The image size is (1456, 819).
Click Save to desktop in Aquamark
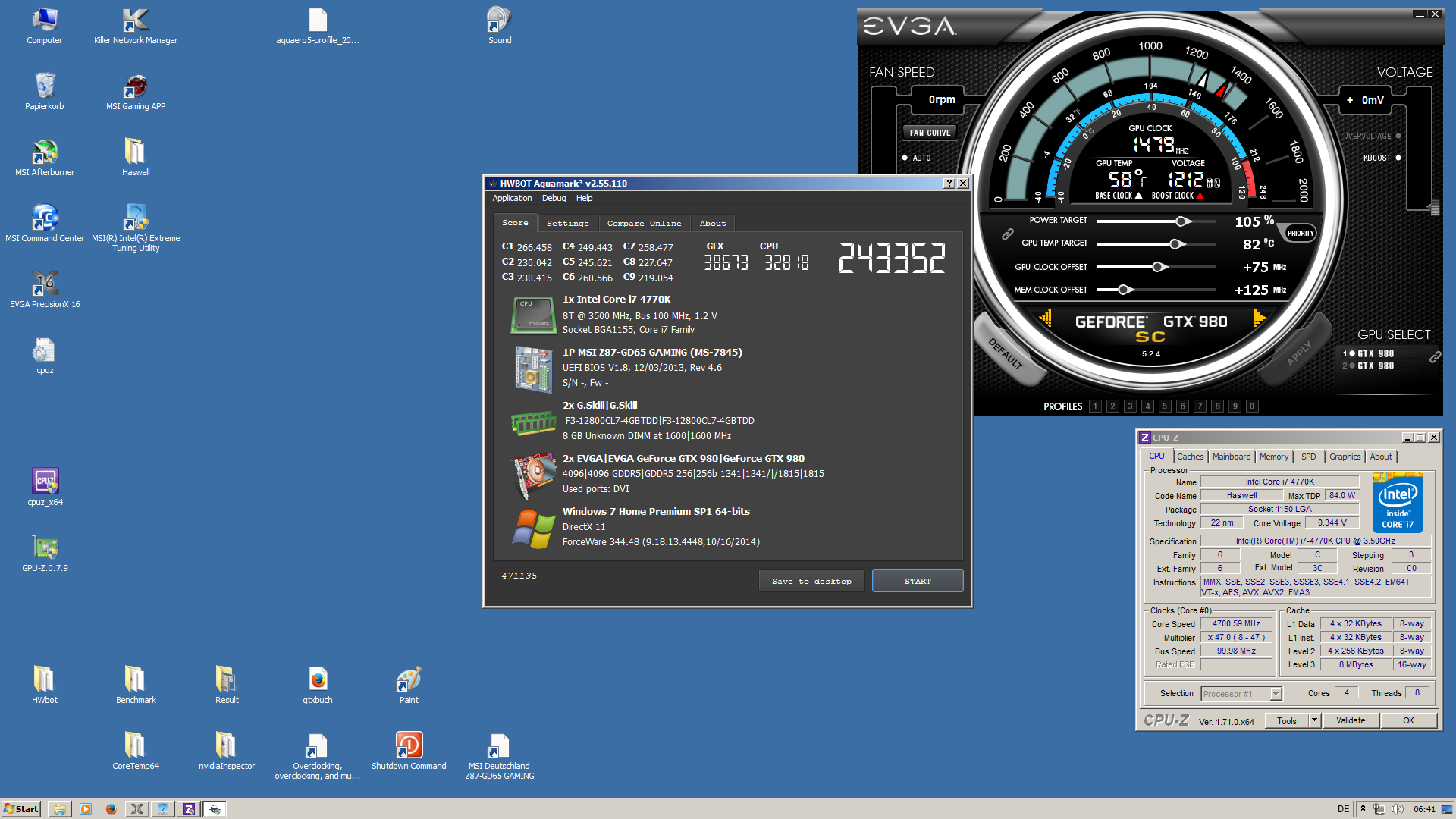(811, 582)
